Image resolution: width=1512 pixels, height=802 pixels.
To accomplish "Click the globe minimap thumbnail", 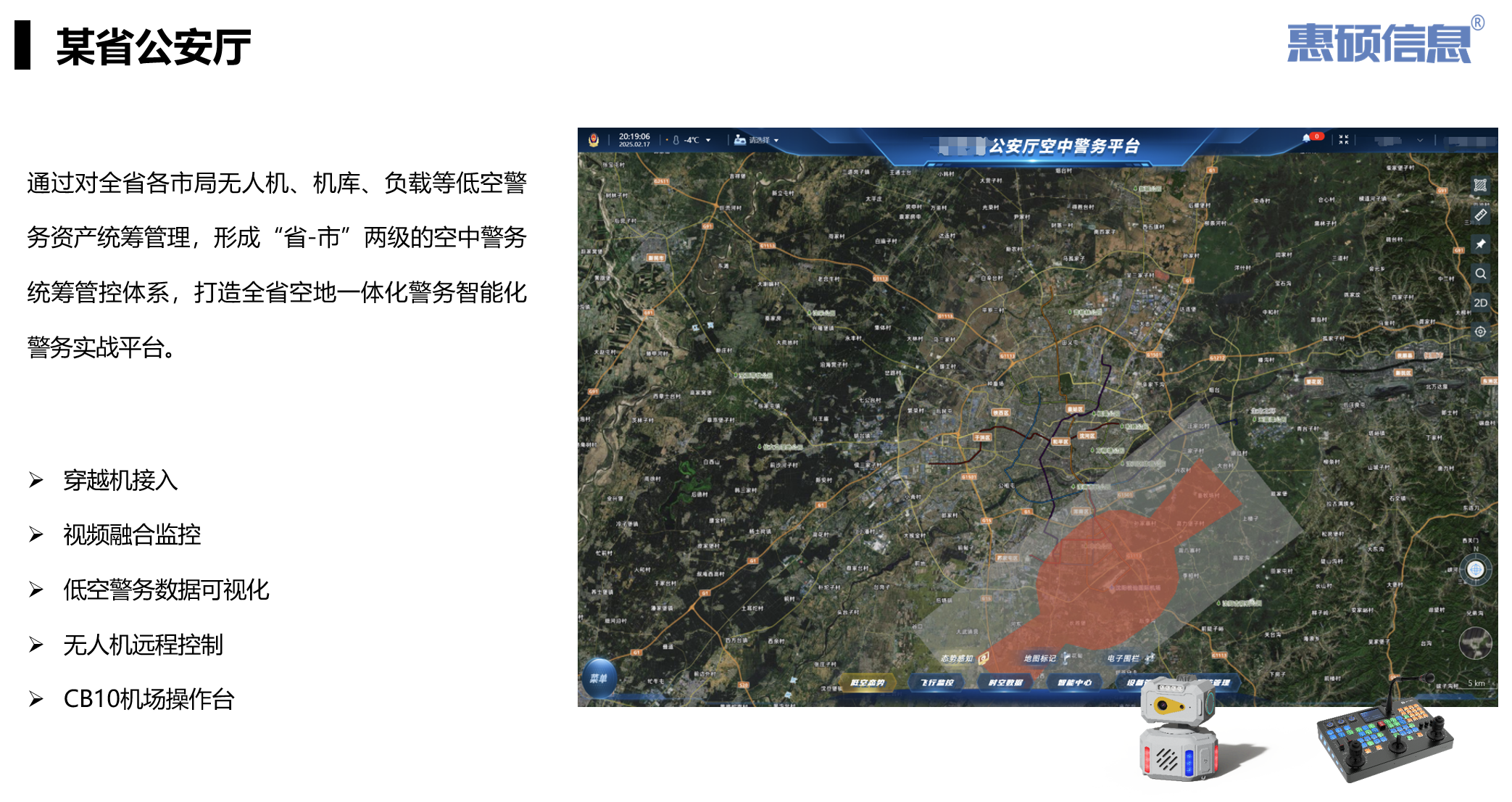I will (1475, 642).
